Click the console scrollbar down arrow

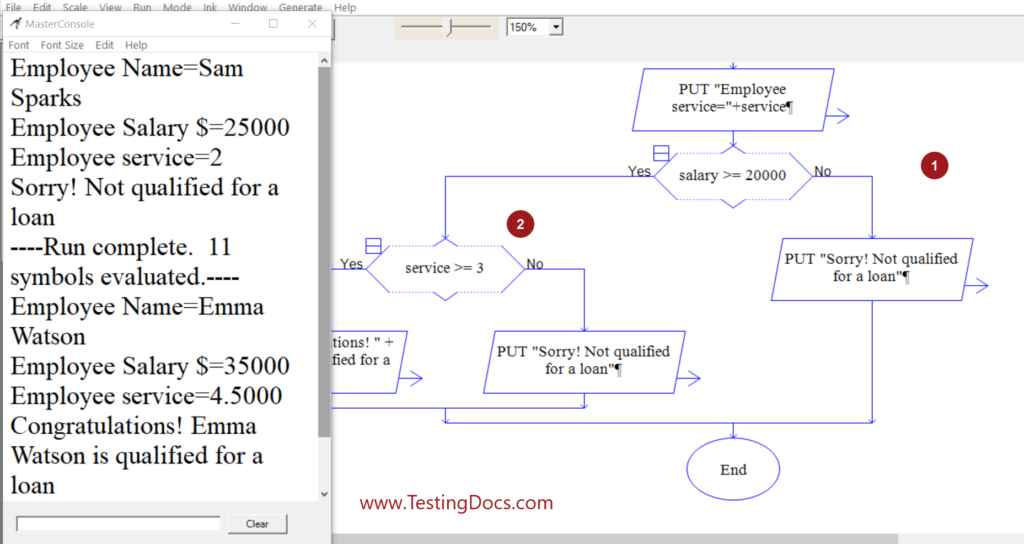(323, 494)
